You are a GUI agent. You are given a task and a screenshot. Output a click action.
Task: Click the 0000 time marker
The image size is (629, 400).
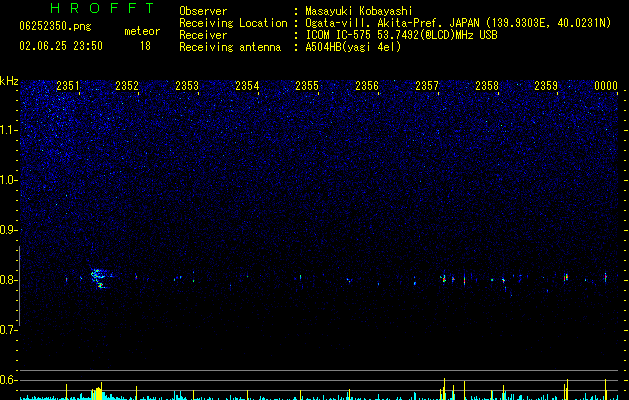point(606,86)
